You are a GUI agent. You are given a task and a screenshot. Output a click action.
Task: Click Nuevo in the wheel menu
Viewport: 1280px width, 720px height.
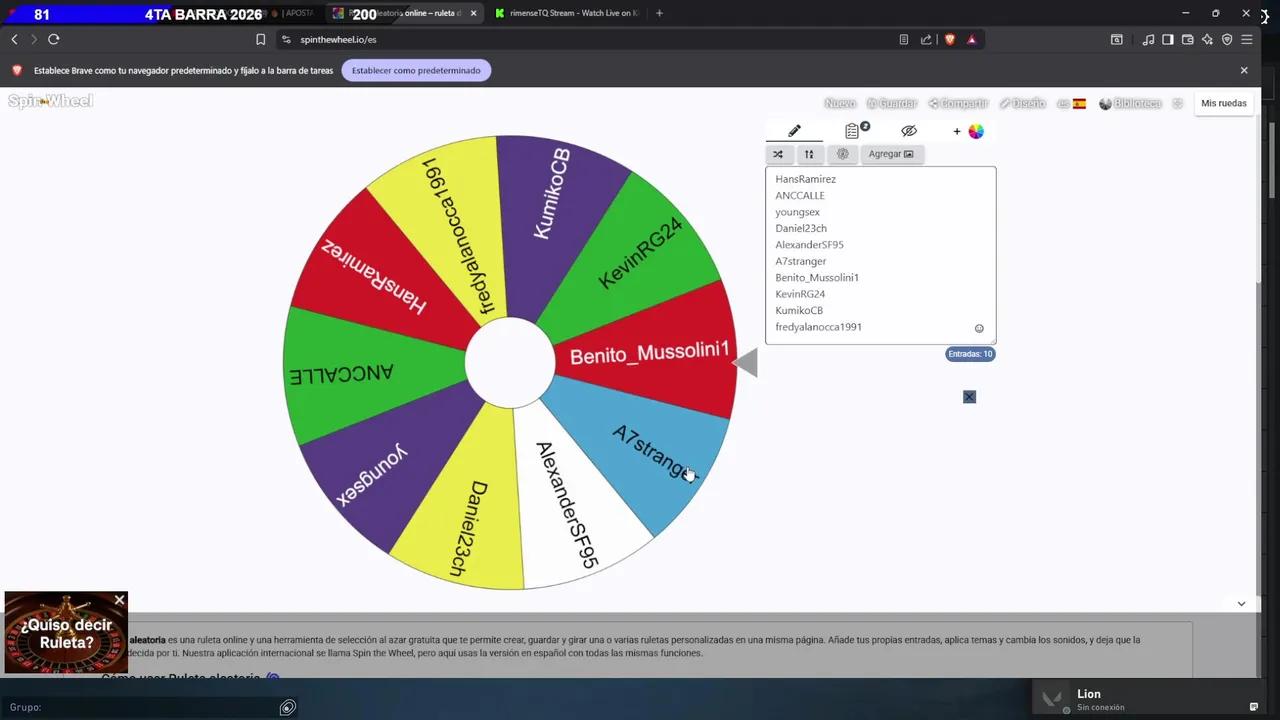click(x=840, y=103)
